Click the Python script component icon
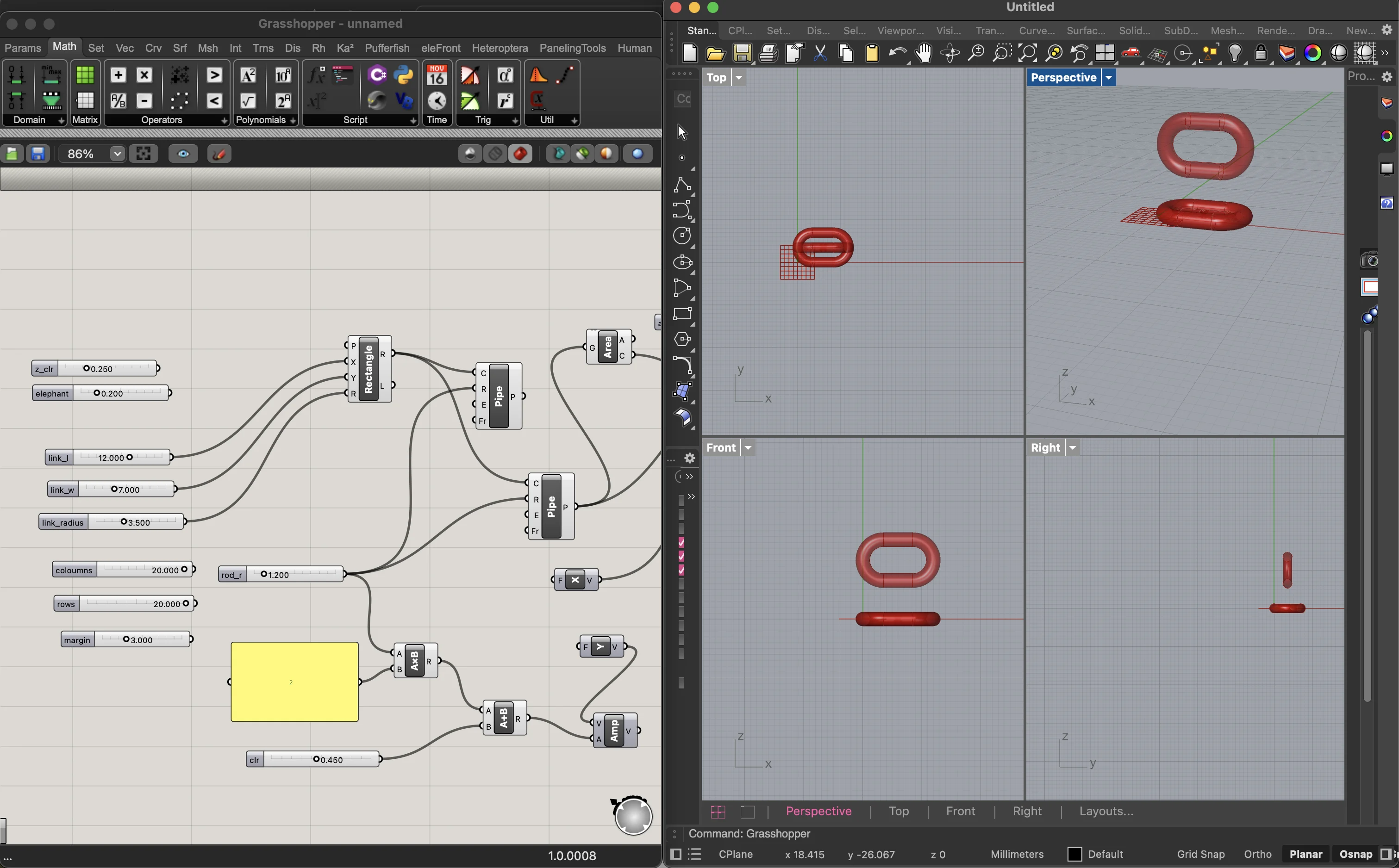The height and width of the screenshot is (868, 1399). pos(404,75)
